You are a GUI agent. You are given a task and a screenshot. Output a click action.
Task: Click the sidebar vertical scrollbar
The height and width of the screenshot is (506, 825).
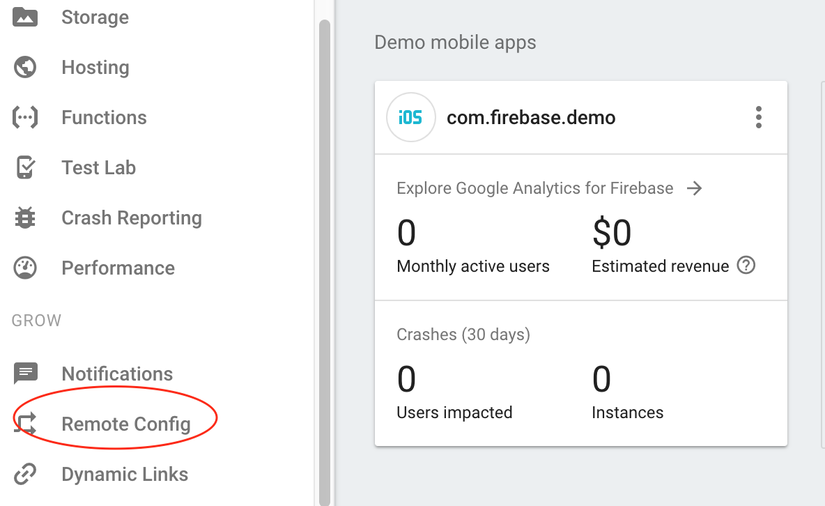click(325, 262)
